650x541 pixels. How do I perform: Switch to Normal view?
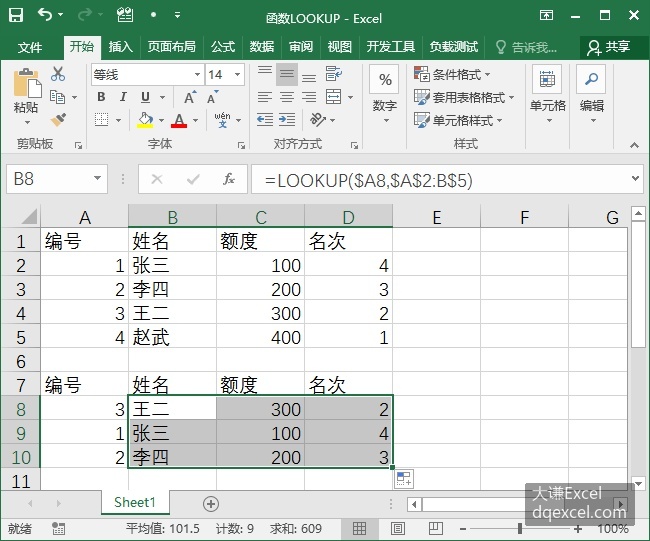[359, 529]
